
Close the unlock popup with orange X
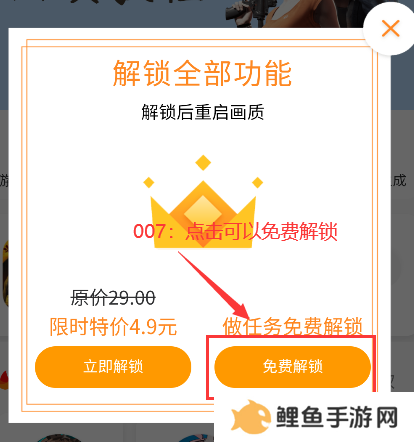coord(390,28)
